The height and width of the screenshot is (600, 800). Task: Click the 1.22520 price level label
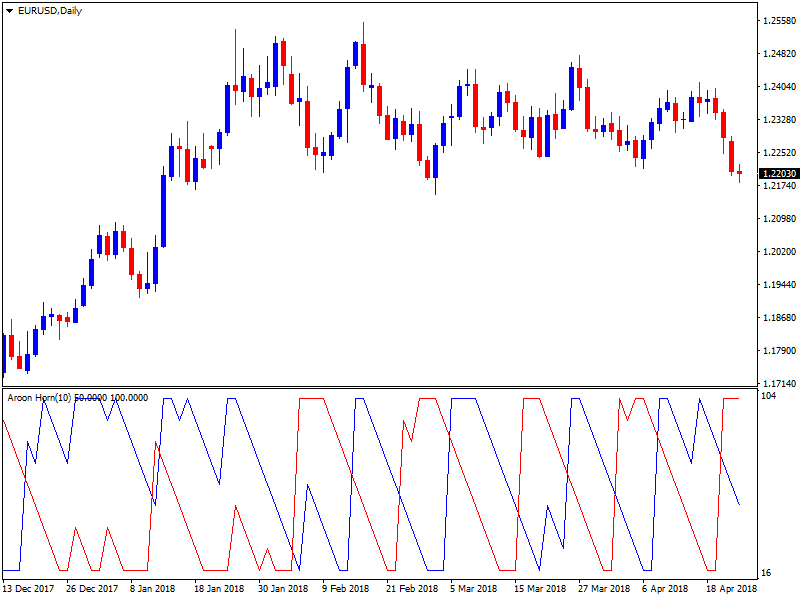click(779, 153)
